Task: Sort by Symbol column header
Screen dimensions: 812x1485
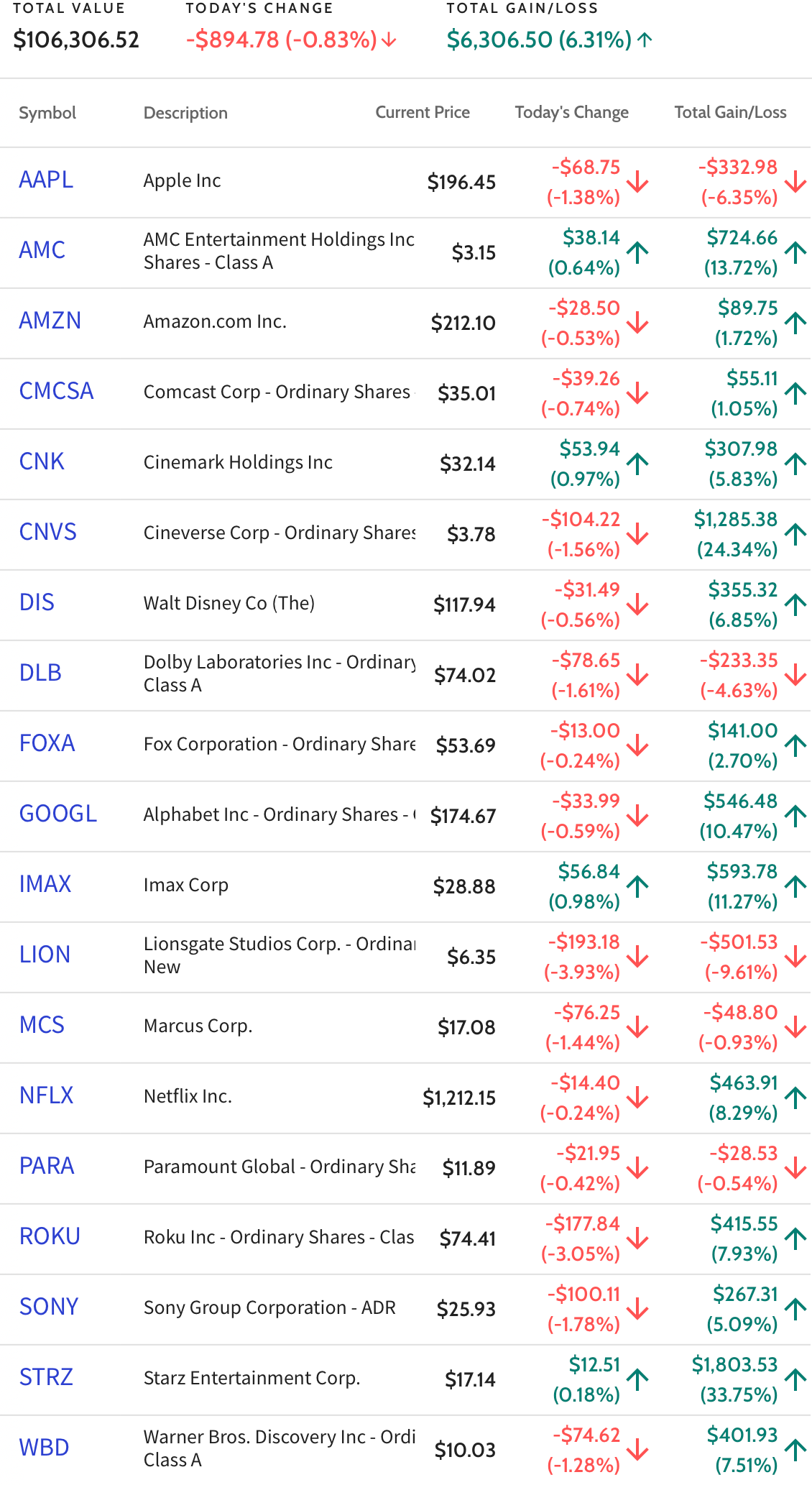Action: [x=47, y=113]
